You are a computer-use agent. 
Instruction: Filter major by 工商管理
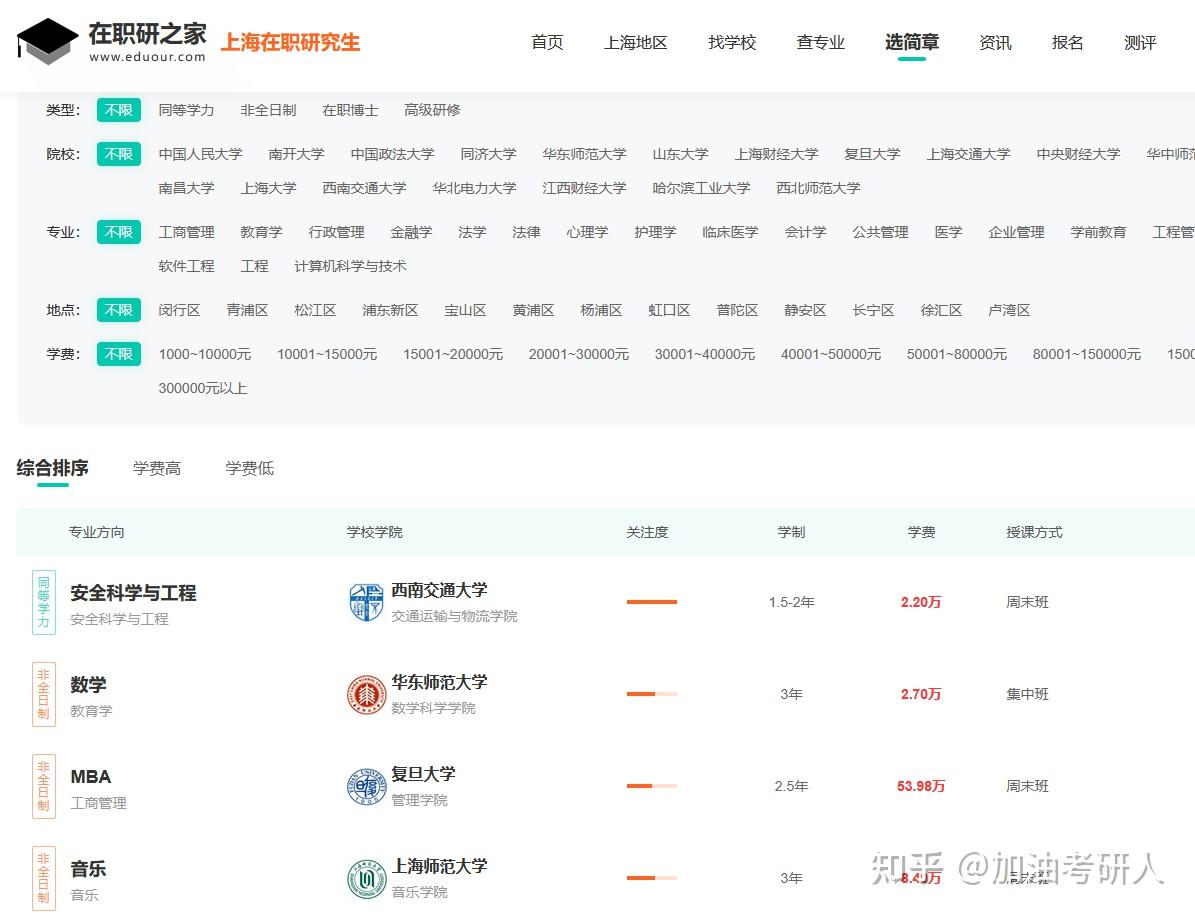point(187,232)
